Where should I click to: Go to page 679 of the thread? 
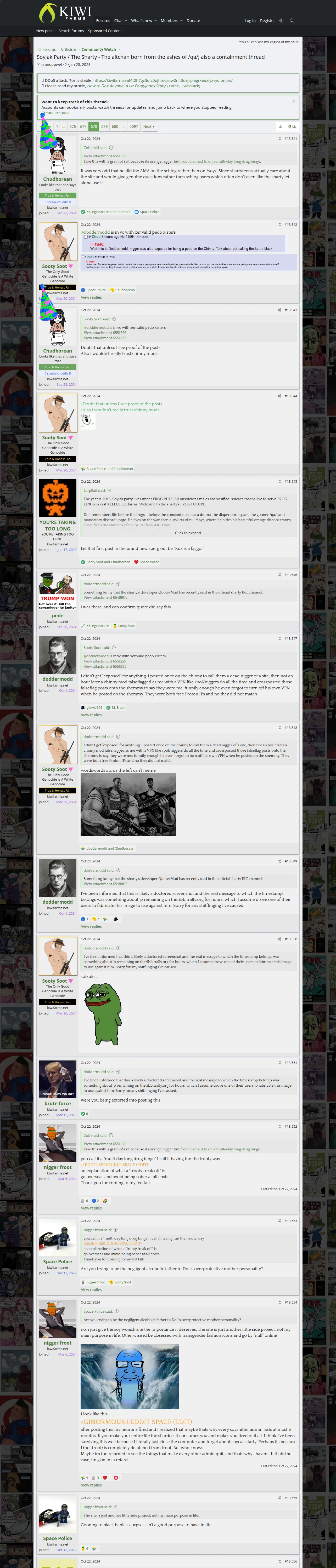pyautogui.click(x=104, y=126)
